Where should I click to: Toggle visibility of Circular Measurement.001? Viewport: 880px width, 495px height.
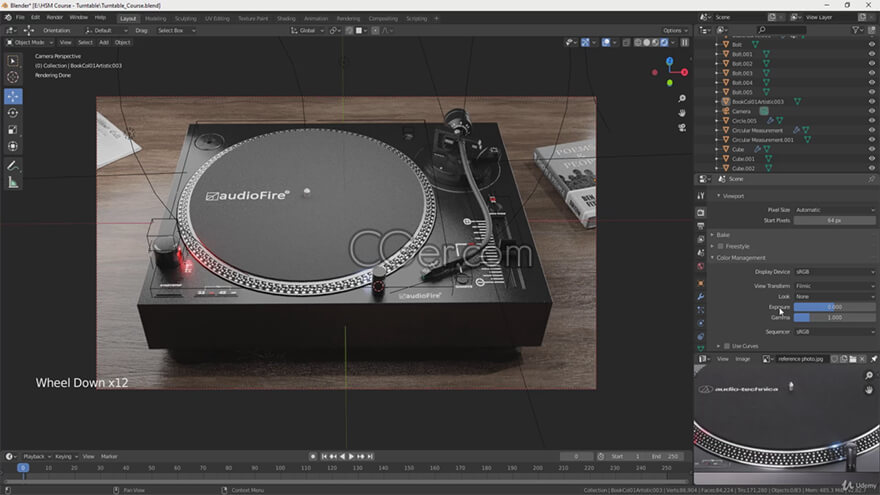tap(872, 140)
